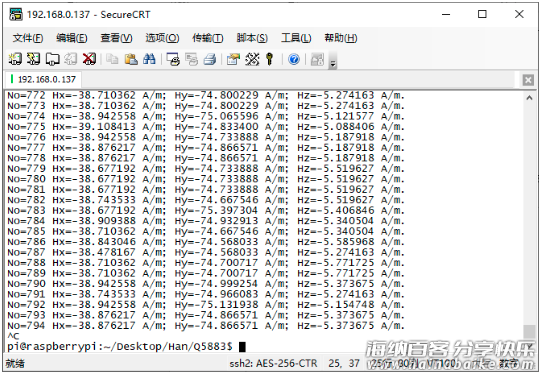Click the printer icon
542x375 pixels.
[210, 59]
